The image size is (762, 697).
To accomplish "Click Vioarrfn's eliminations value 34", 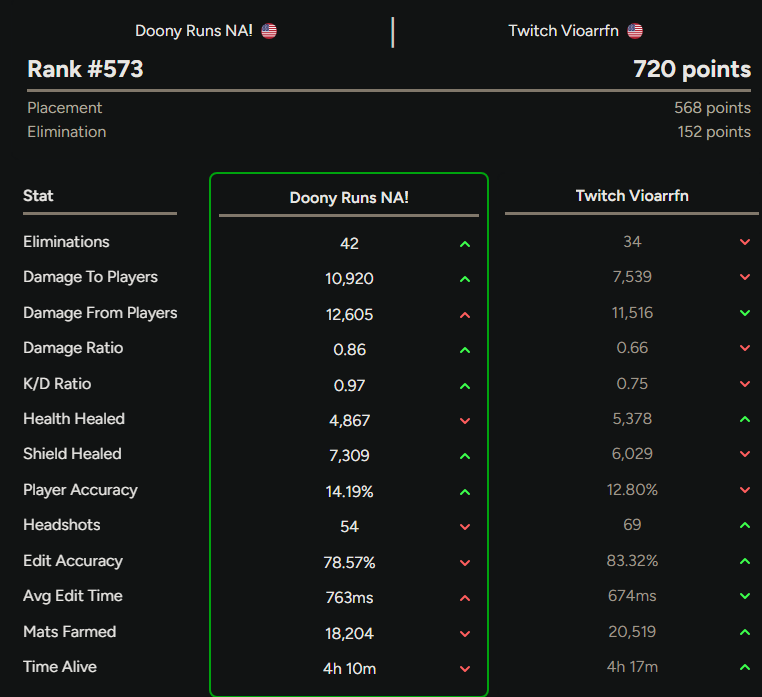I will coord(632,242).
